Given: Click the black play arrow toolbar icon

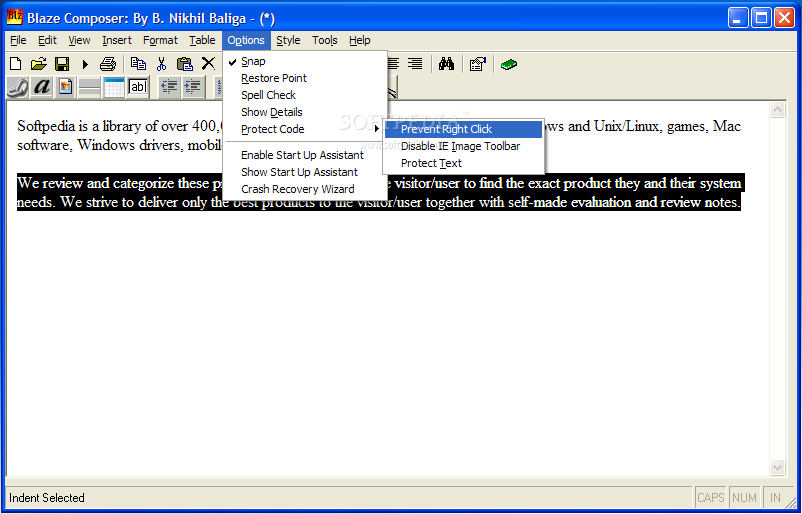Looking at the screenshot, I should 85,64.
